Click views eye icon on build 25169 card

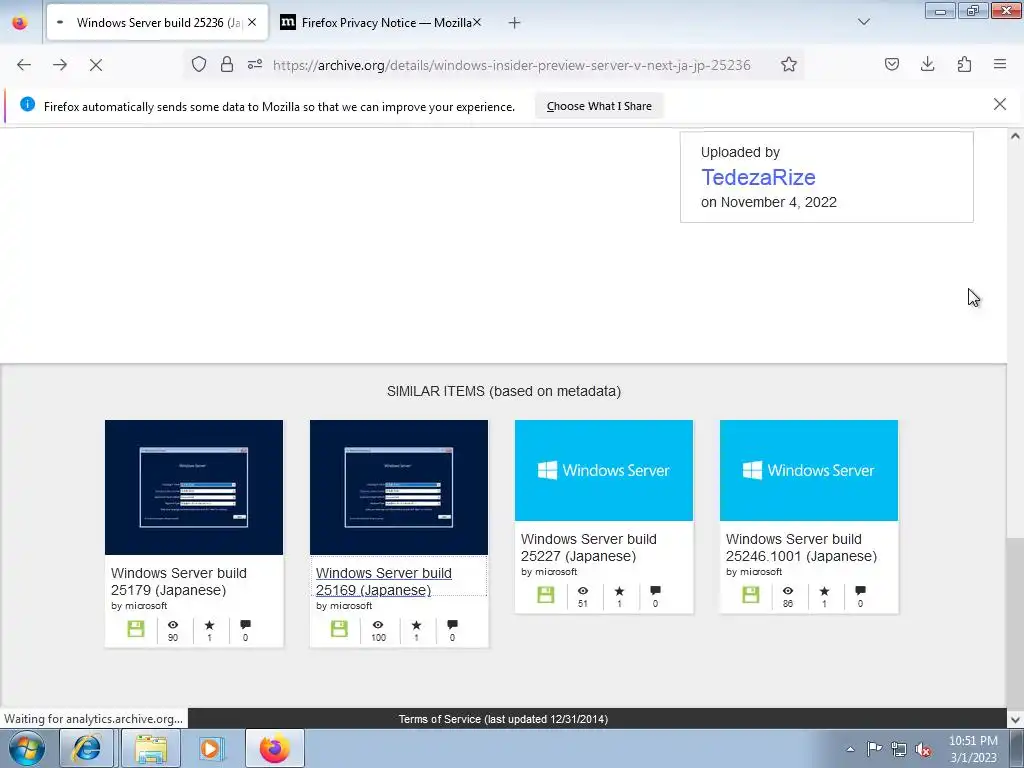(378, 625)
